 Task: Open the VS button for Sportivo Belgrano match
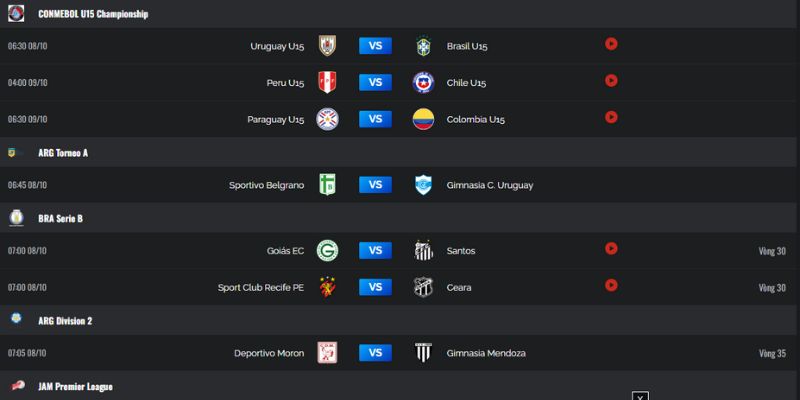(x=376, y=185)
